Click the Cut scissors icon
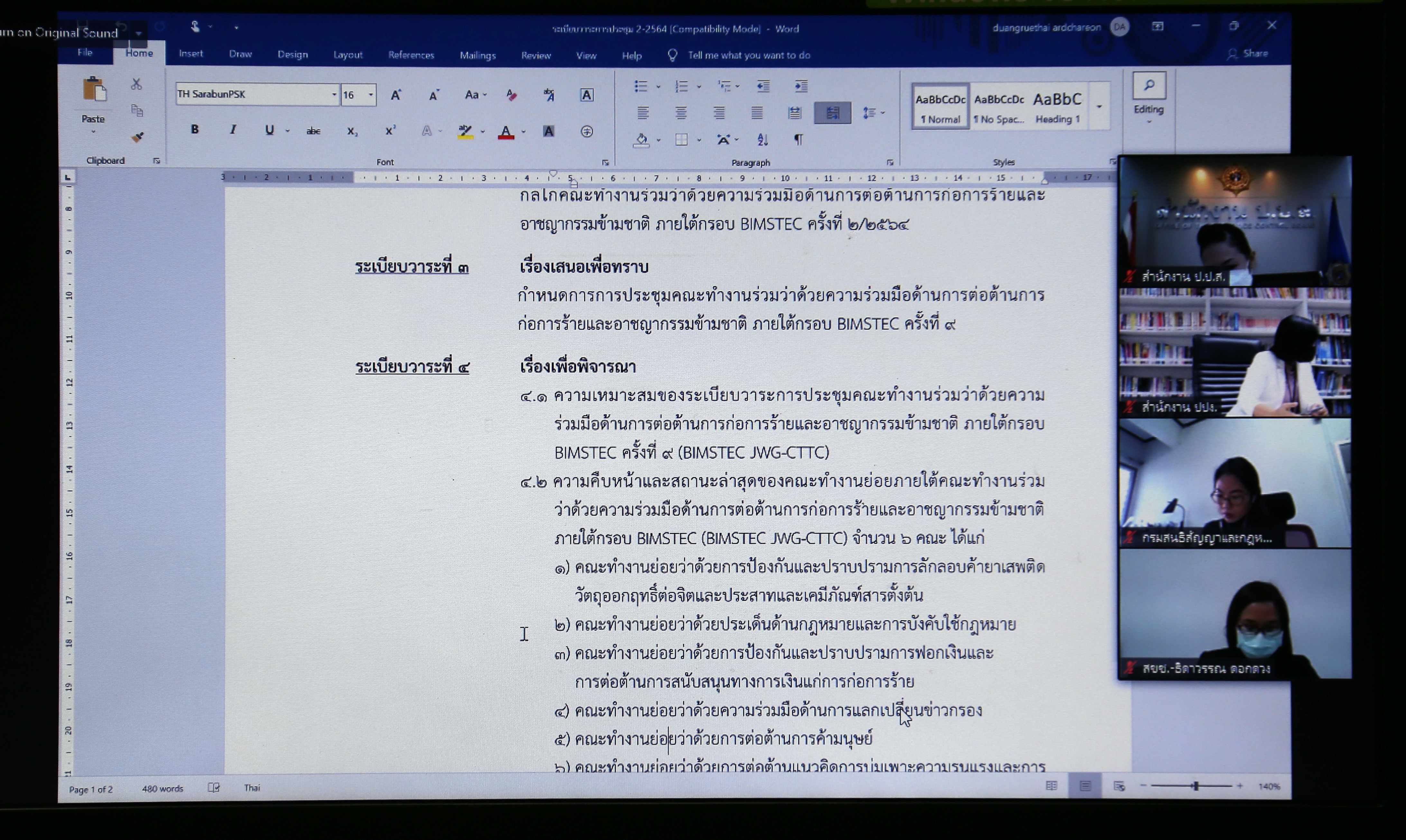The height and width of the screenshot is (840, 1406). pos(136,84)
